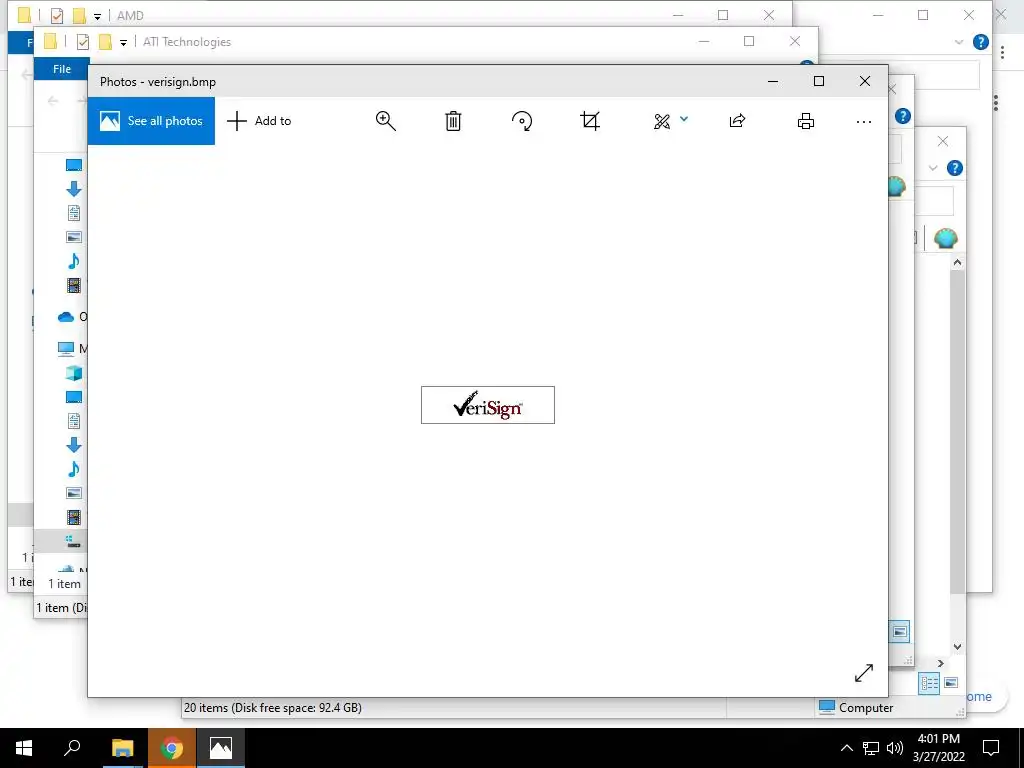Delete the photo with the trash icon
This screenshot has height=768, width=1024.
[x=453, y=121]
